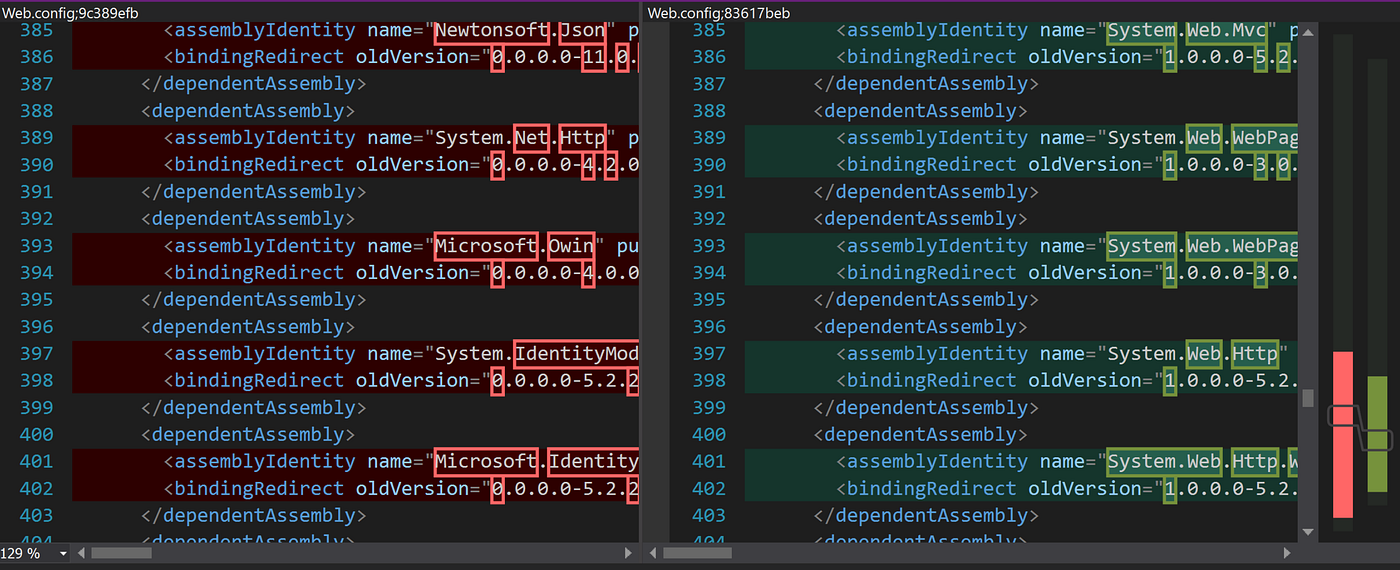This screenshot has width=1400, height=570.
Task: Click the vertical scrollbar thumb in right pane
Action: click(1308, 398)
